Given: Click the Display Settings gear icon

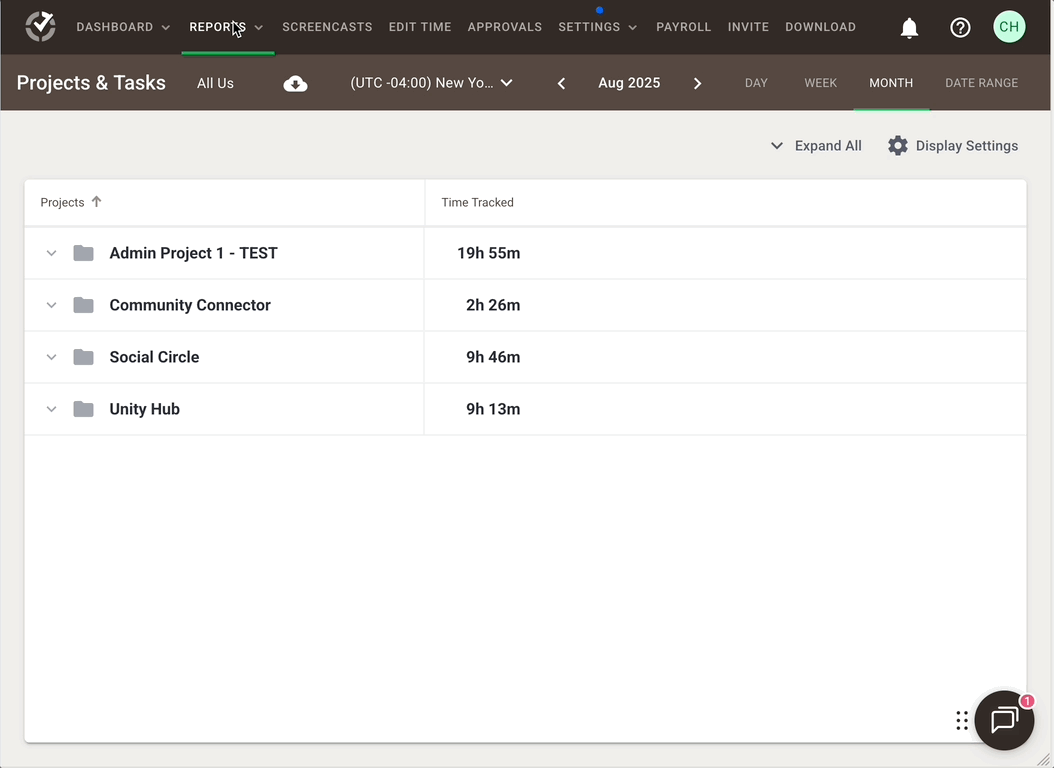Looking at the screenshot, I should pyautogui.click(x=897, y=146).
